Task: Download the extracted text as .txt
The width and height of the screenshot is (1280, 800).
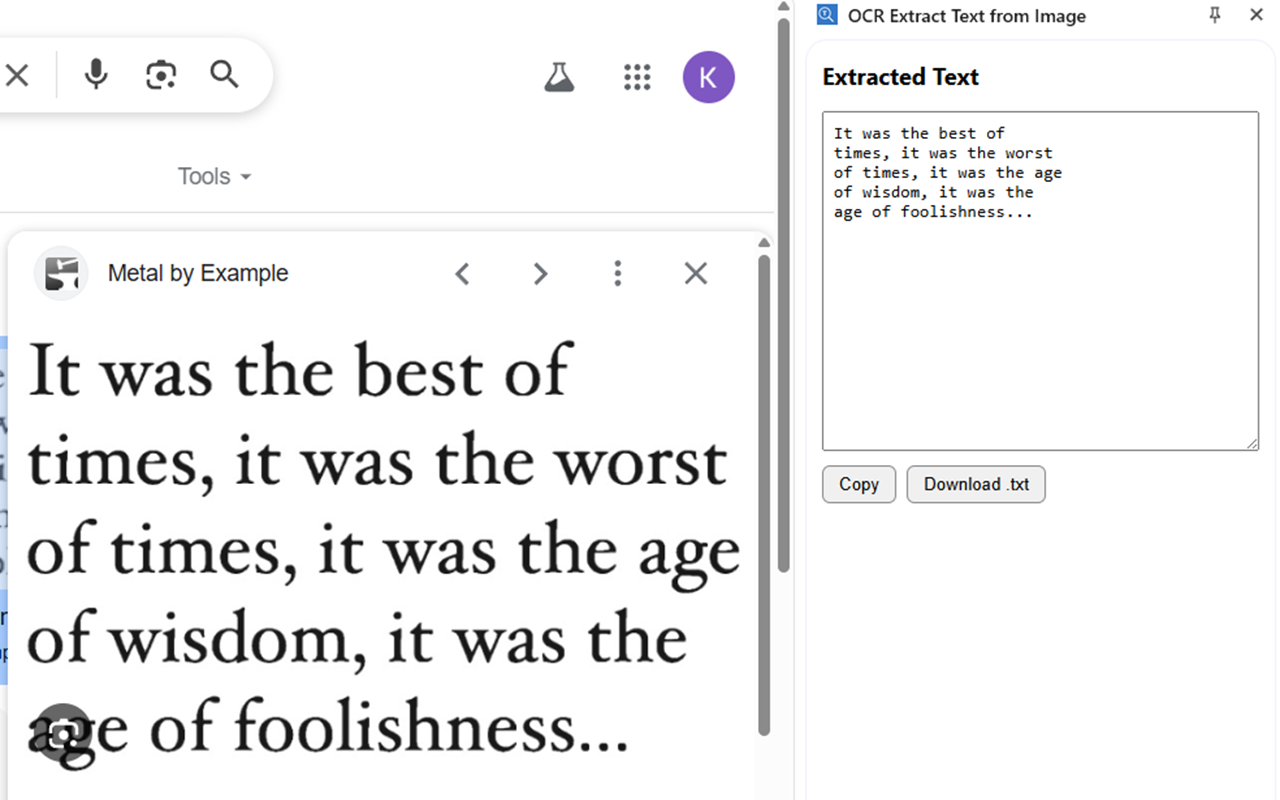Action: point(976,484)
